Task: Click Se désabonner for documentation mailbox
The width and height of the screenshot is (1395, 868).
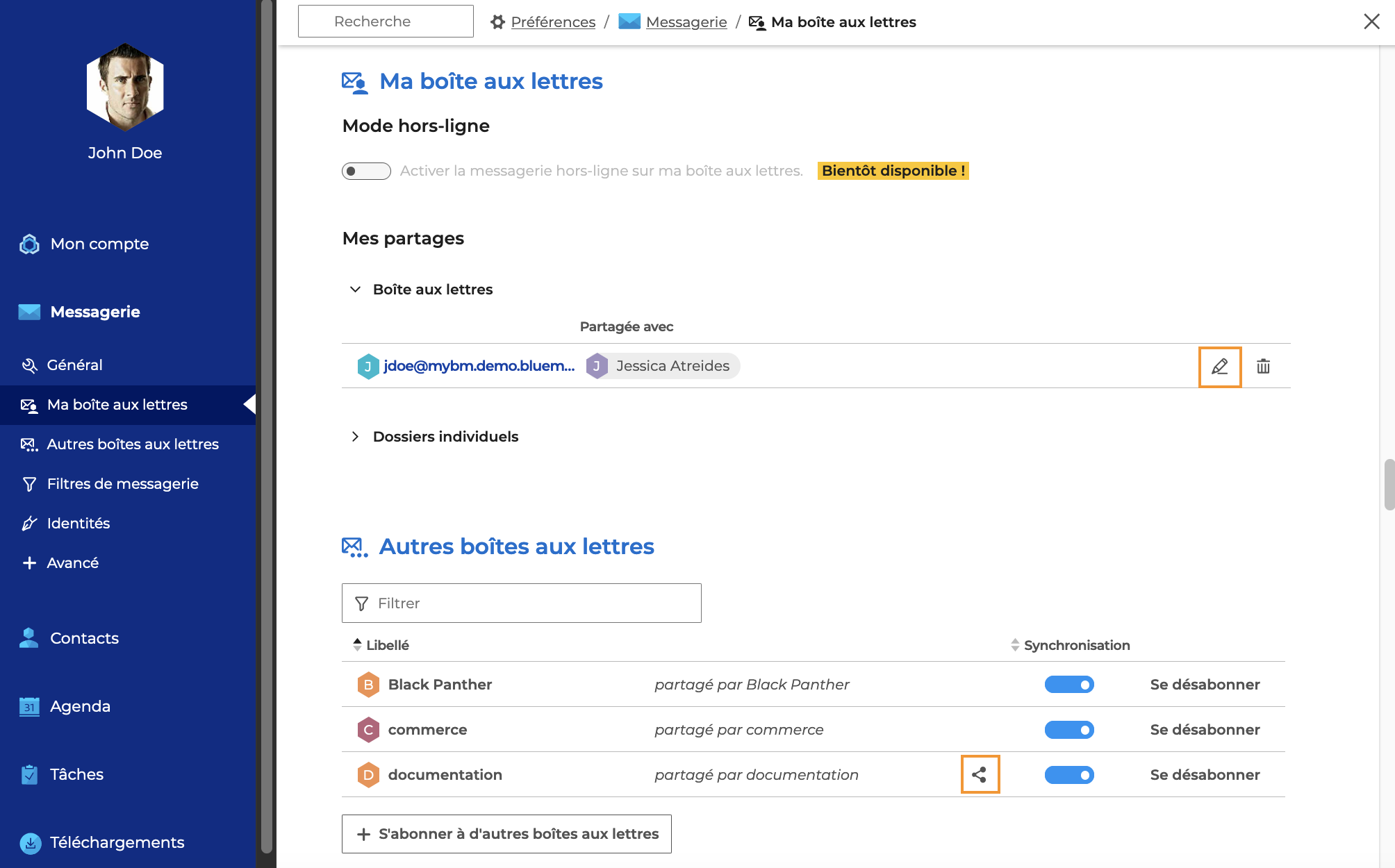Action: (x=1205, y=774)
